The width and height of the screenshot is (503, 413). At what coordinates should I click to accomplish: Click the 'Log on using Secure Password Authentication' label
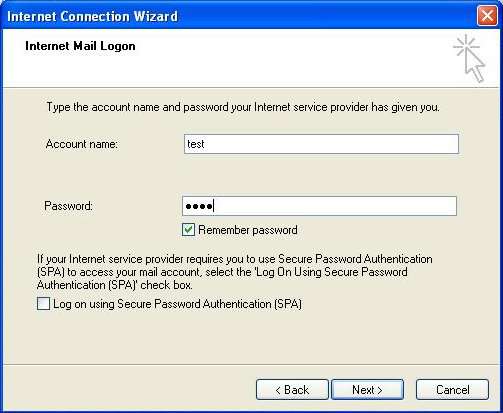coord(177,304)
